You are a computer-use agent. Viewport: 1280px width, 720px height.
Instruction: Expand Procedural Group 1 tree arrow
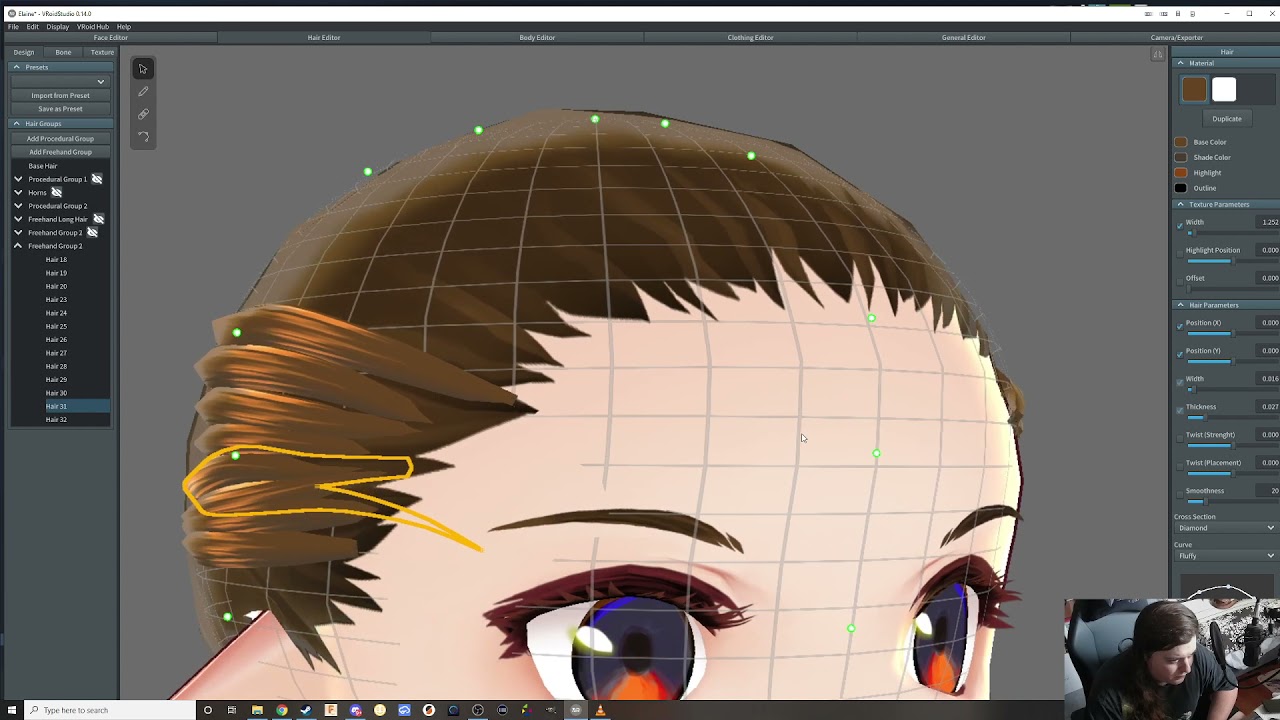[18, 179]
